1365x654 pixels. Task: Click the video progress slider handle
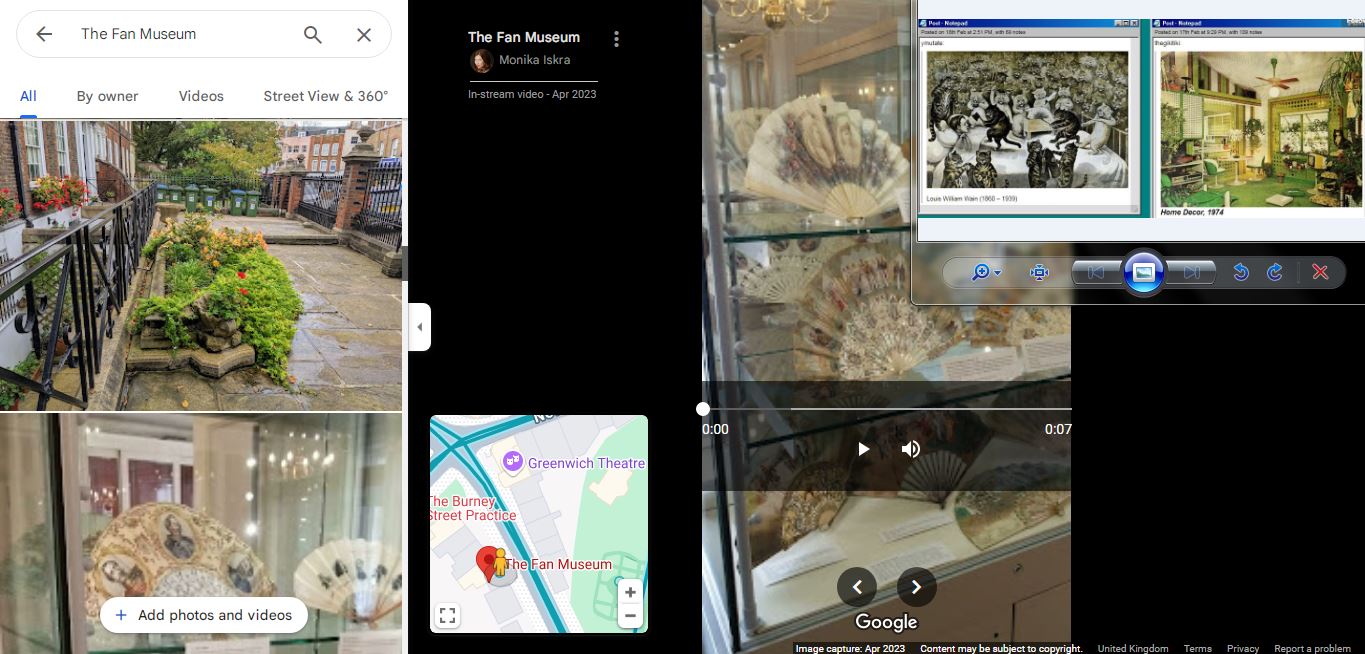703,409
